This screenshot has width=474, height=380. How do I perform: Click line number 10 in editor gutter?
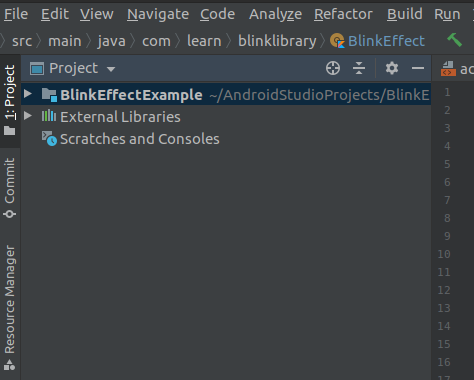444,254
